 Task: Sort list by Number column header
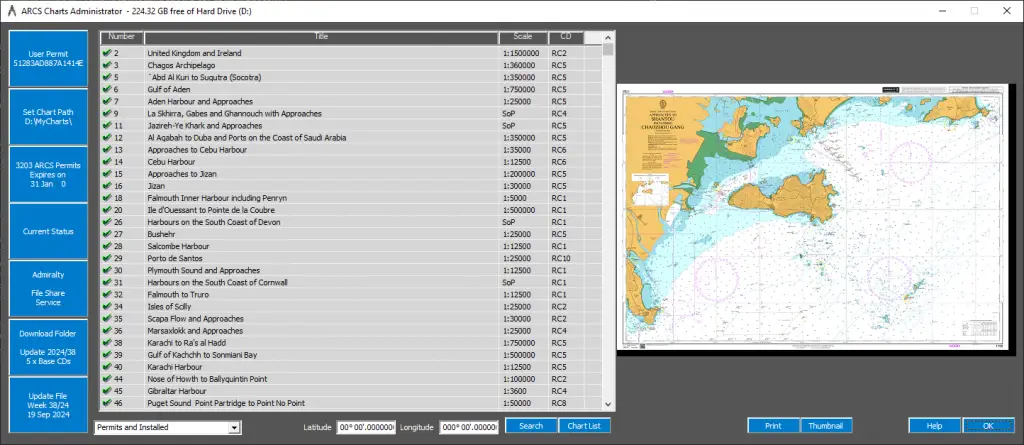(x=121, y=37)
